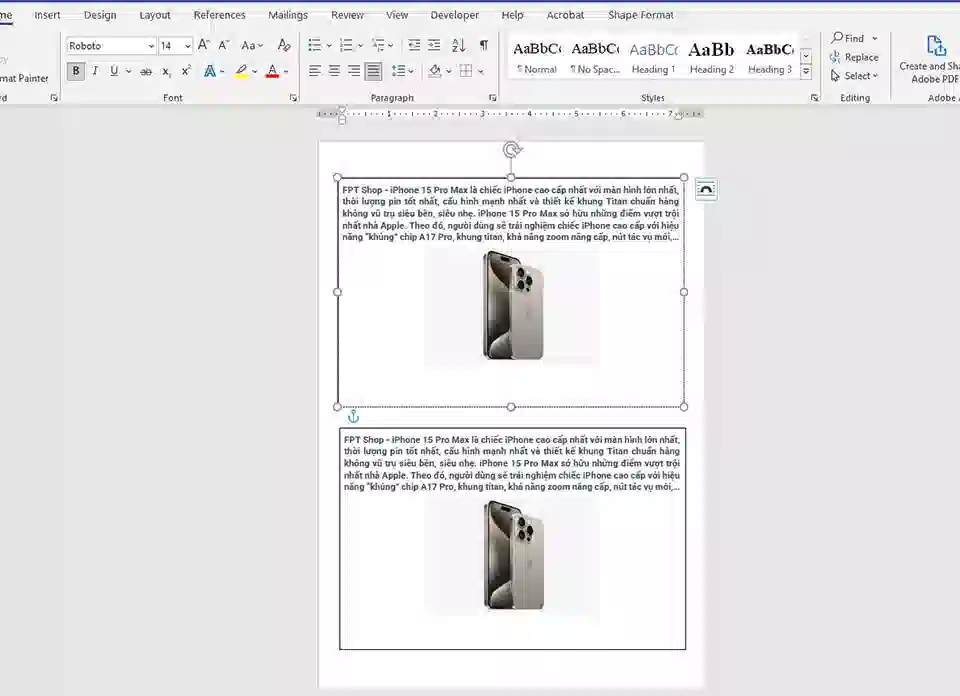Apply the Heading 3 style
This screenshot has height=696, width=960.
point(770,58)
